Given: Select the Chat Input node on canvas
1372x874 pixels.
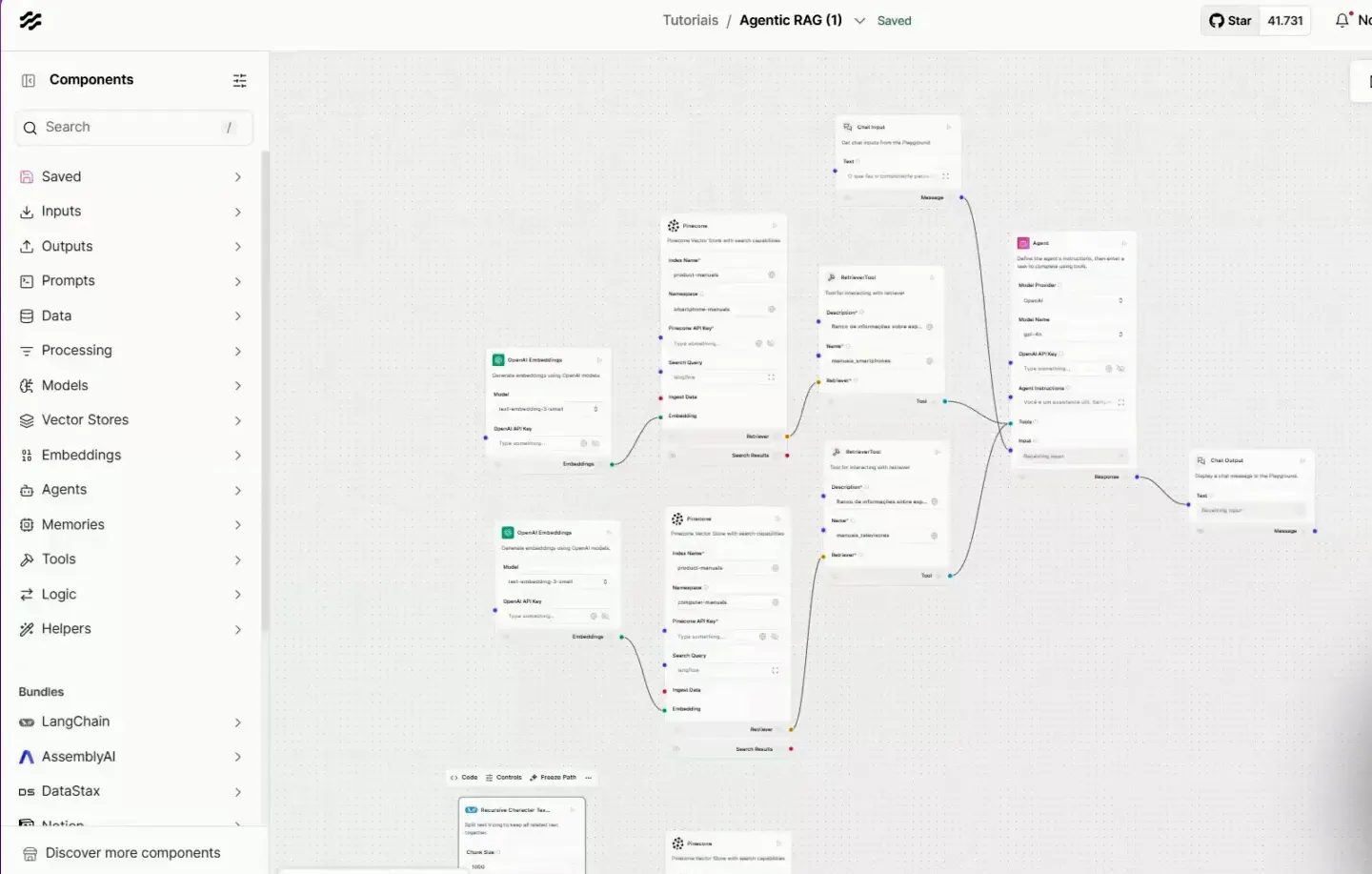Looking at the screenshot, I should [x=898, y=161].
